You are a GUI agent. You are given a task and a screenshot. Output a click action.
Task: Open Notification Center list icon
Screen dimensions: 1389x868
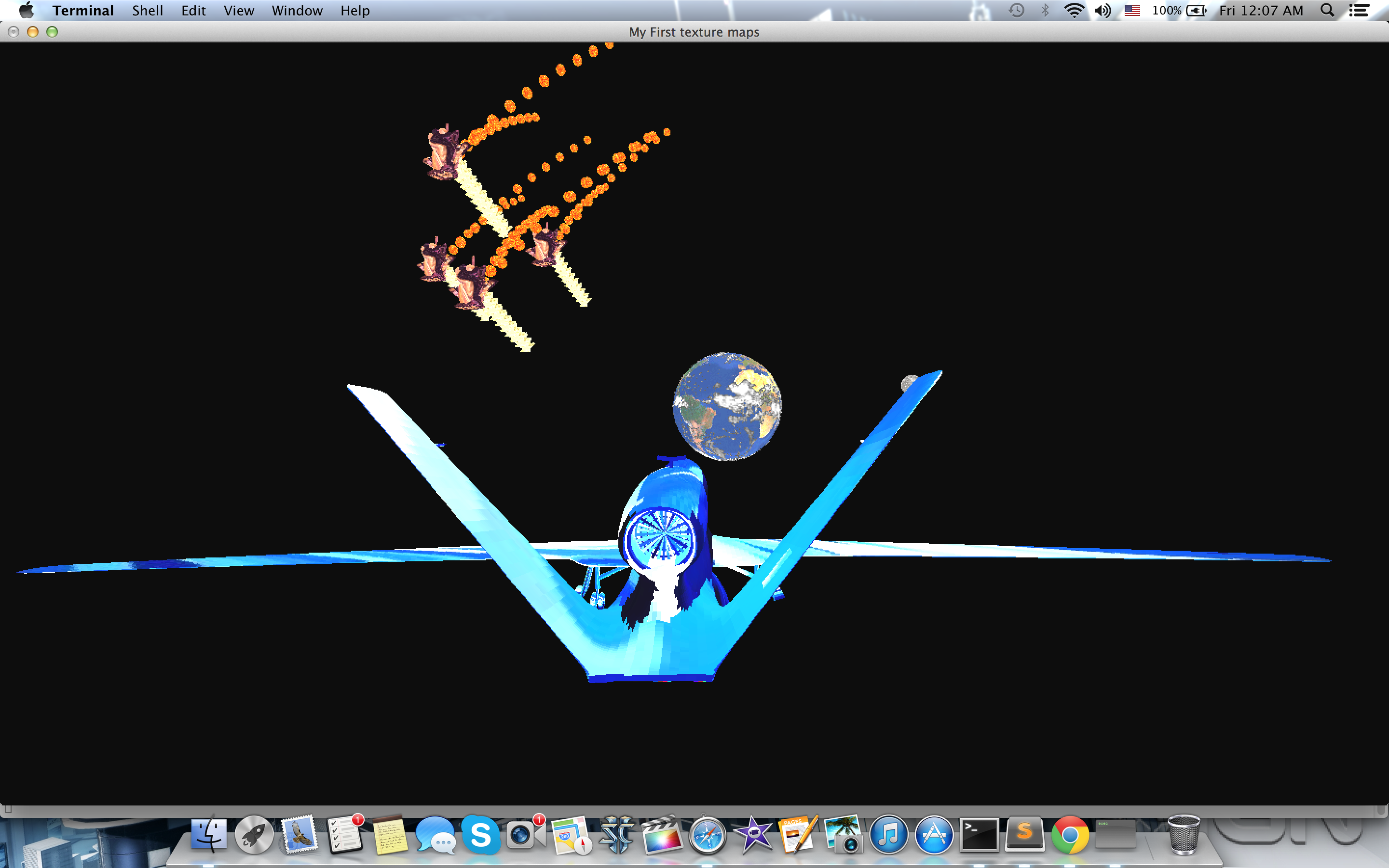click(1359, 10)
